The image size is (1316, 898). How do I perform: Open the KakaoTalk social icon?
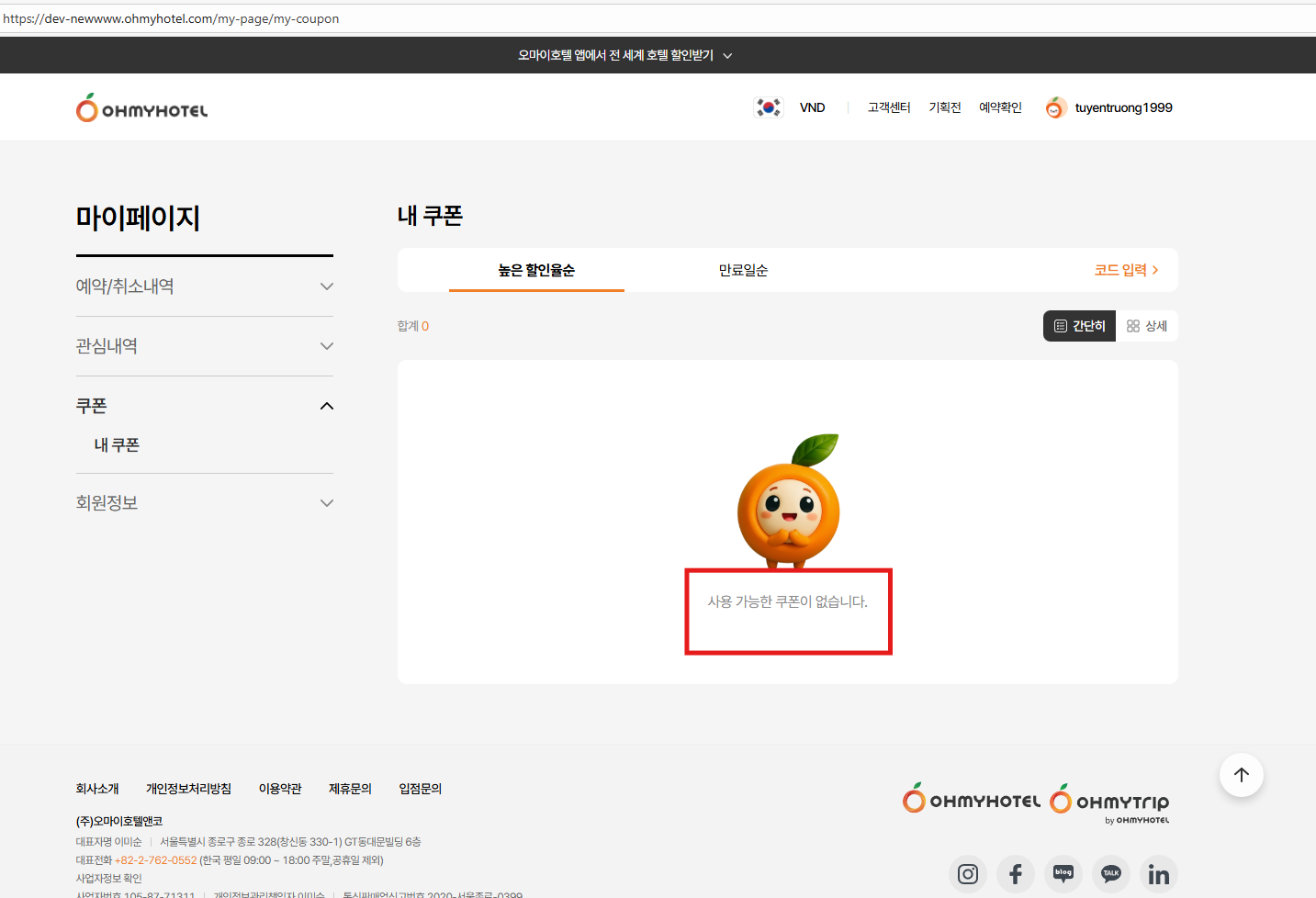tap(1111, 874)
